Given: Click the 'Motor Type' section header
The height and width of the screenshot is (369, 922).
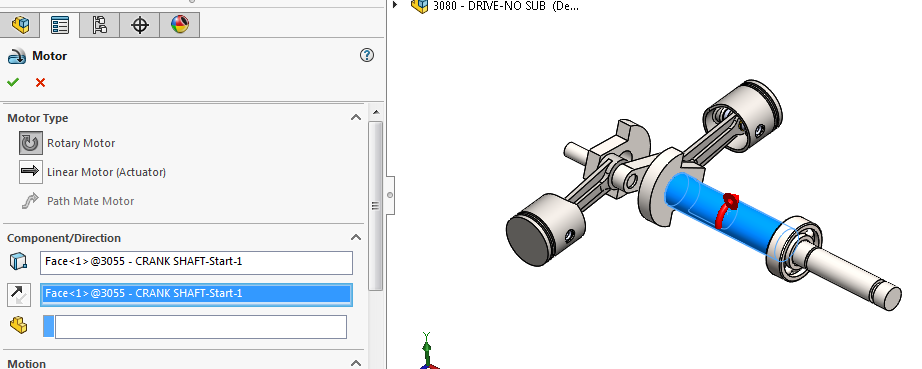Looking at the screenshot, I should [38, 118].
